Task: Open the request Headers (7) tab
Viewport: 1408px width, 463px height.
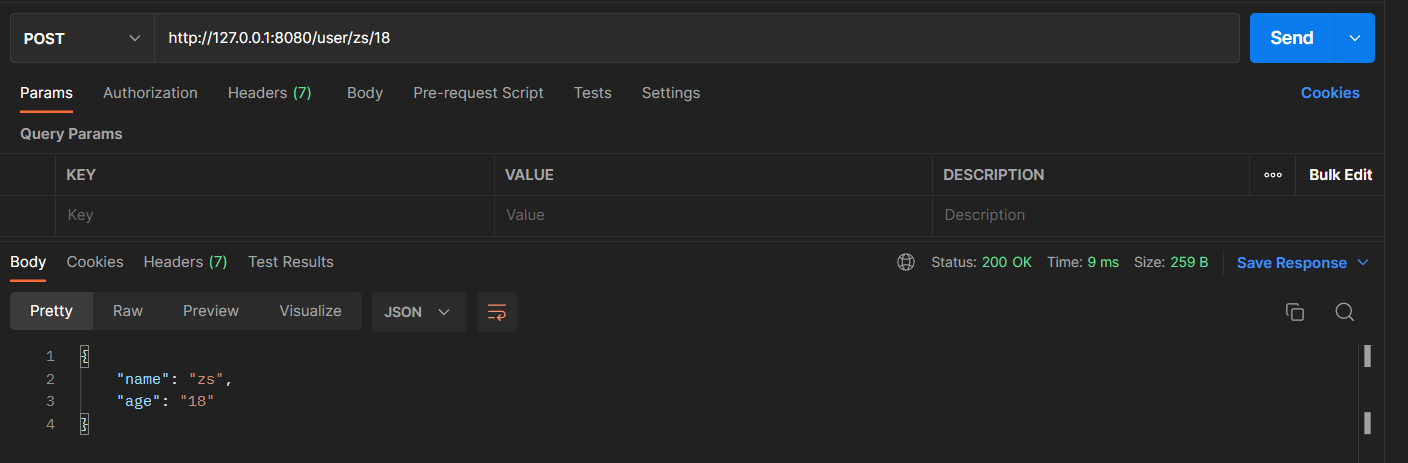Action: click(269, 93)
